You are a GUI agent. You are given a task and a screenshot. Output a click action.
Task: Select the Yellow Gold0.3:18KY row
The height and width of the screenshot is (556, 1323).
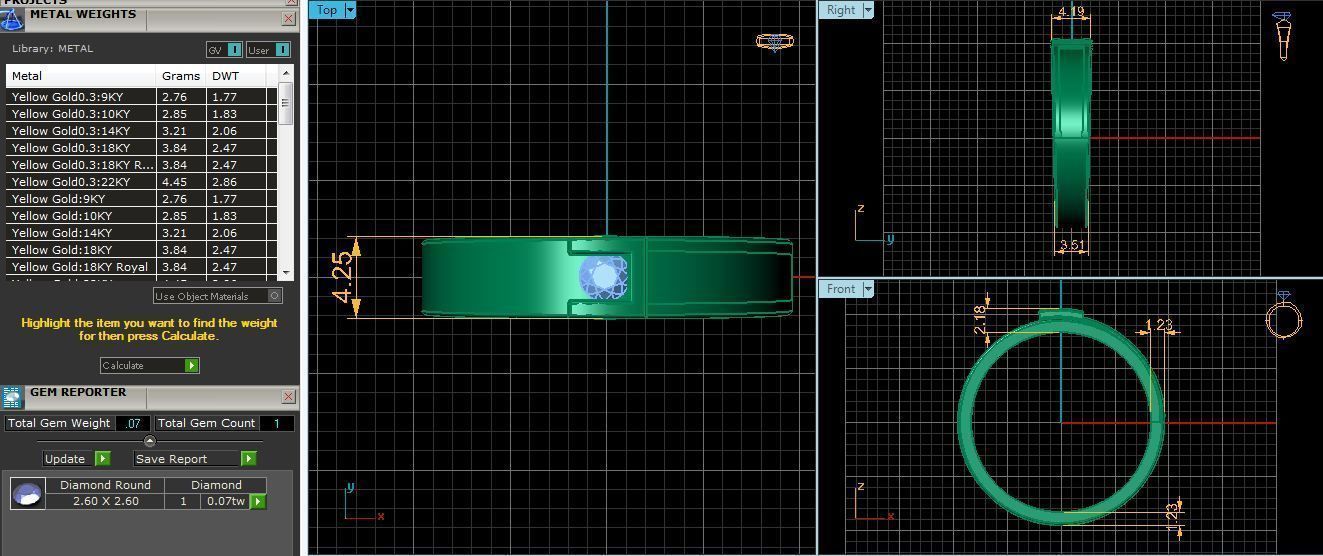pyautogui.click(x=141, y=148)
